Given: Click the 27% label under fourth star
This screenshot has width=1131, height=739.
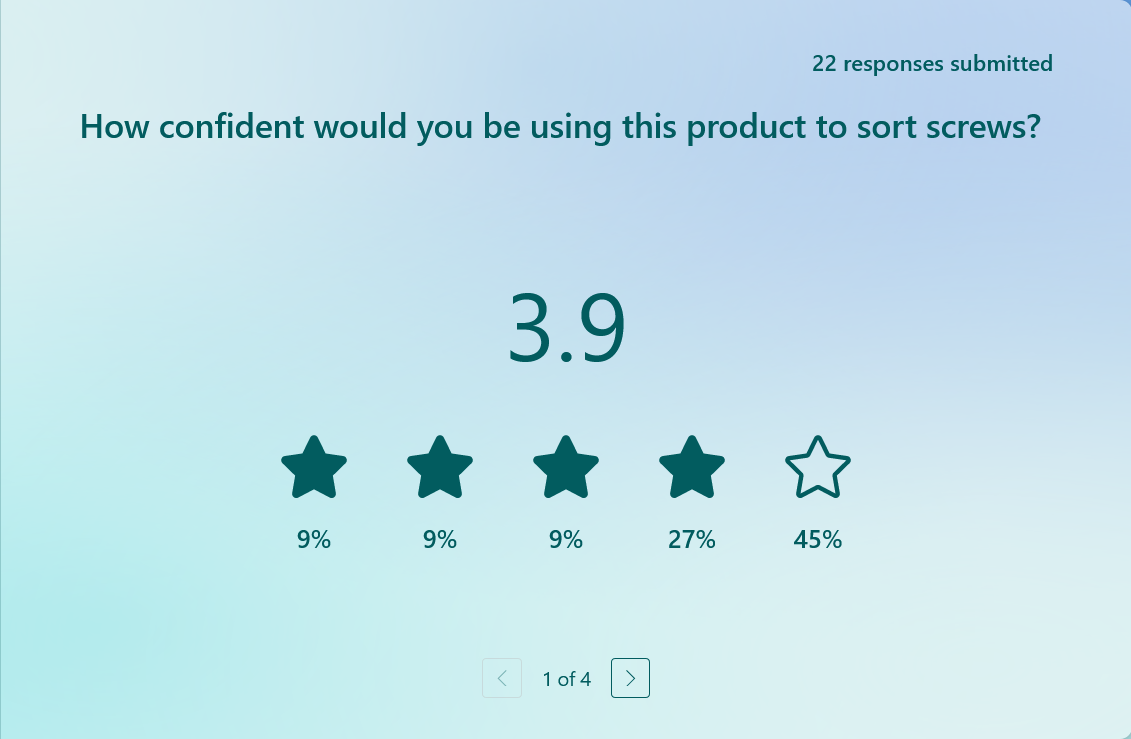Looking at the screenshot, I should 692,540.
